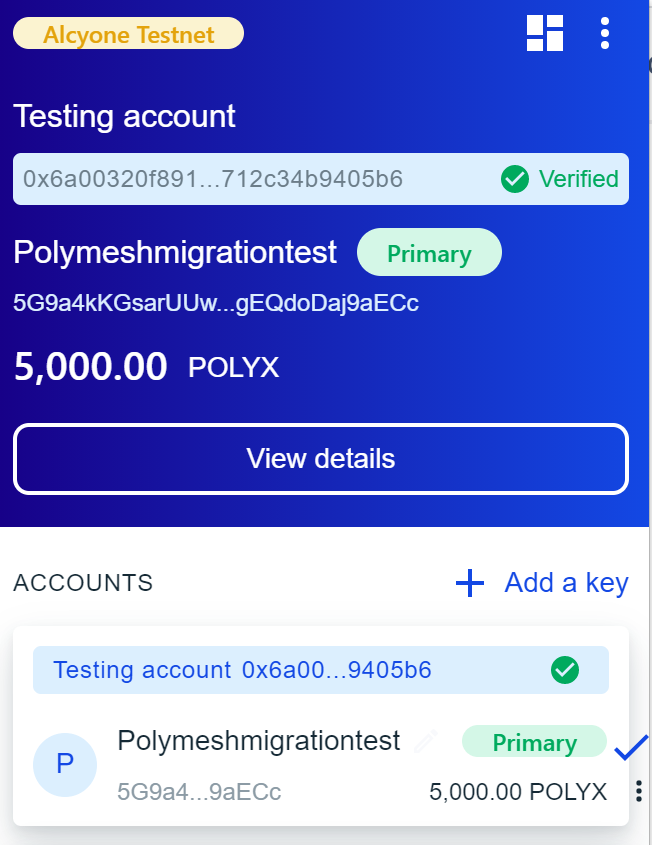The width and height of the screenshot is (652, 845).
Task: Click the plus icon beside Add a key
Action: (470, 583)
